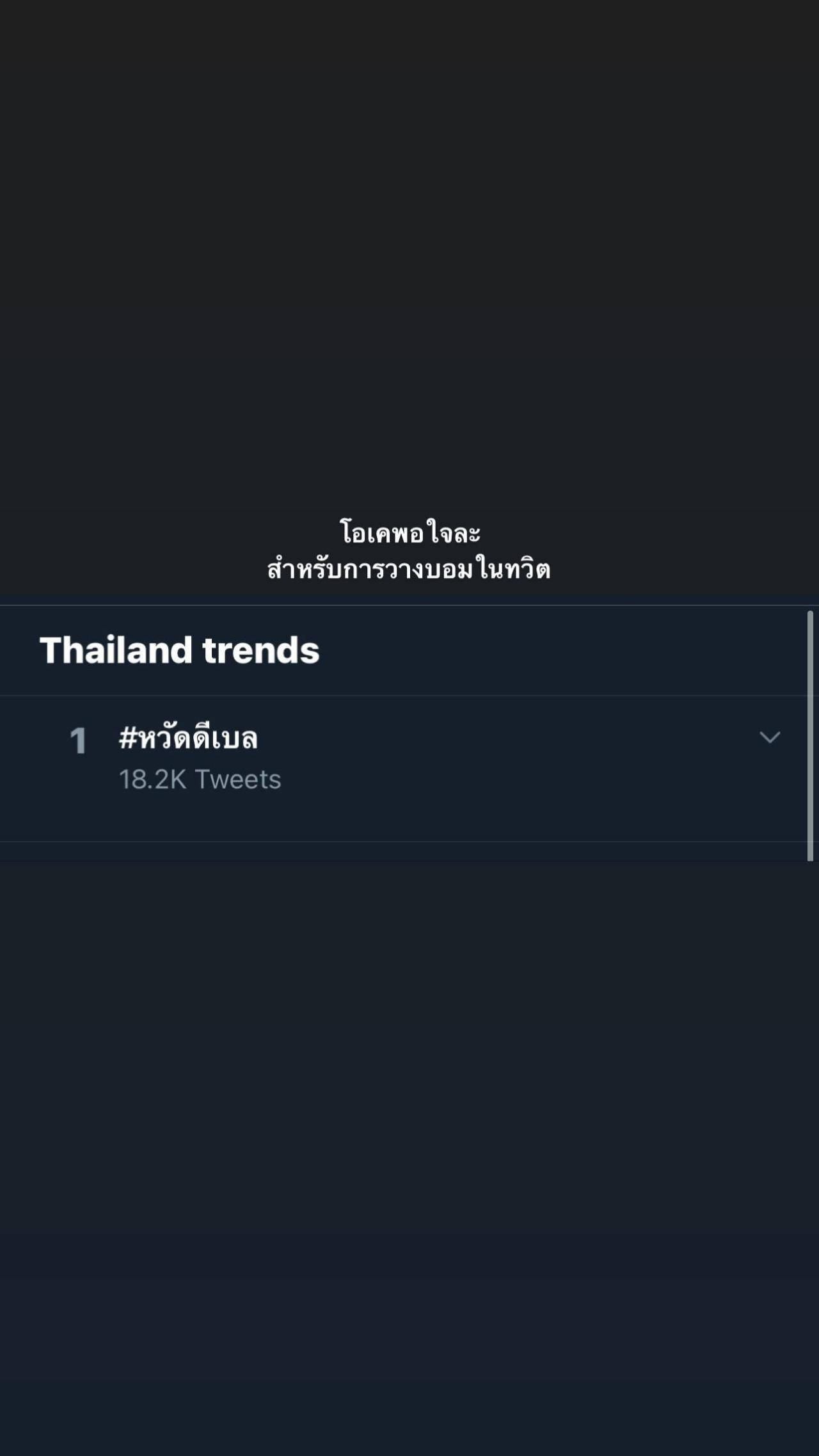The width and height of the screenshot is (819, 1456).
Task: Click the empty dark area below the trends panel
Action: point(409,1152)
